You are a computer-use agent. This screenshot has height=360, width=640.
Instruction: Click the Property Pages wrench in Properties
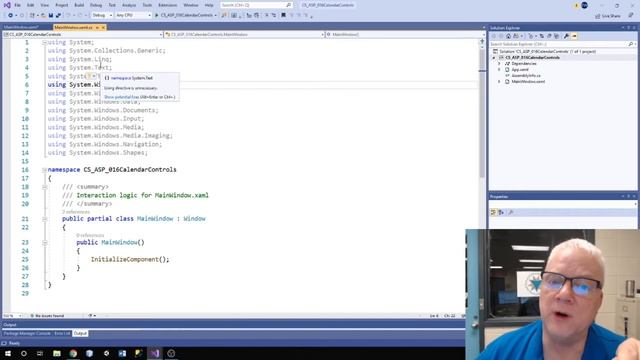[x=511, y=212]
